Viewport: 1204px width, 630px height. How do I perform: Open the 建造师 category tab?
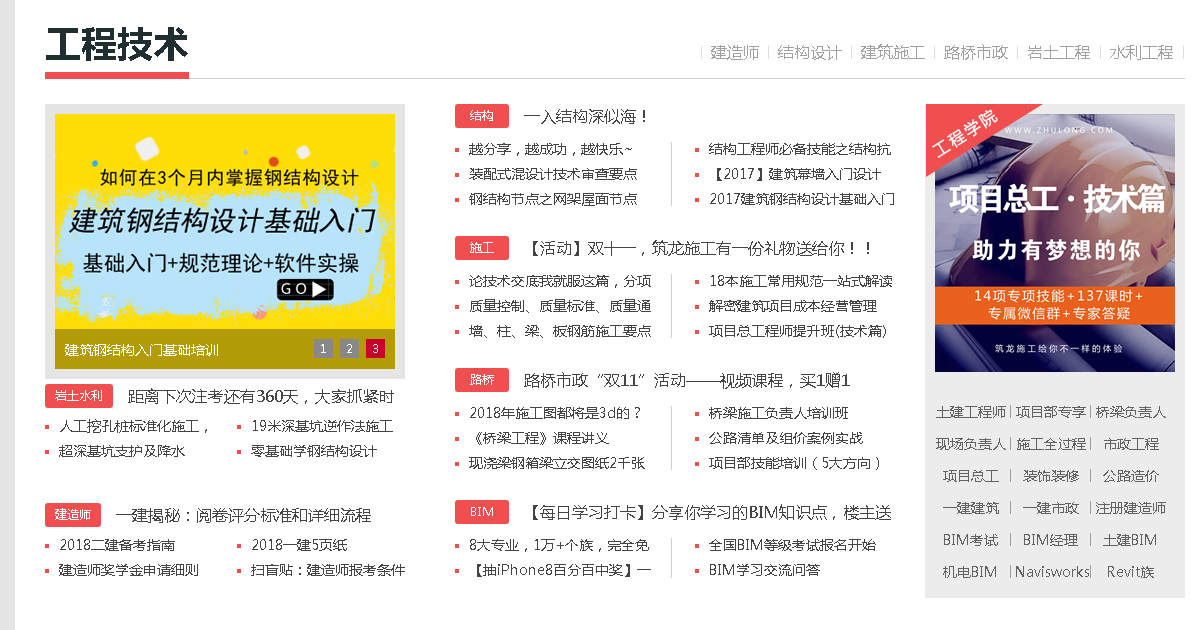click(x=735, y=53)
